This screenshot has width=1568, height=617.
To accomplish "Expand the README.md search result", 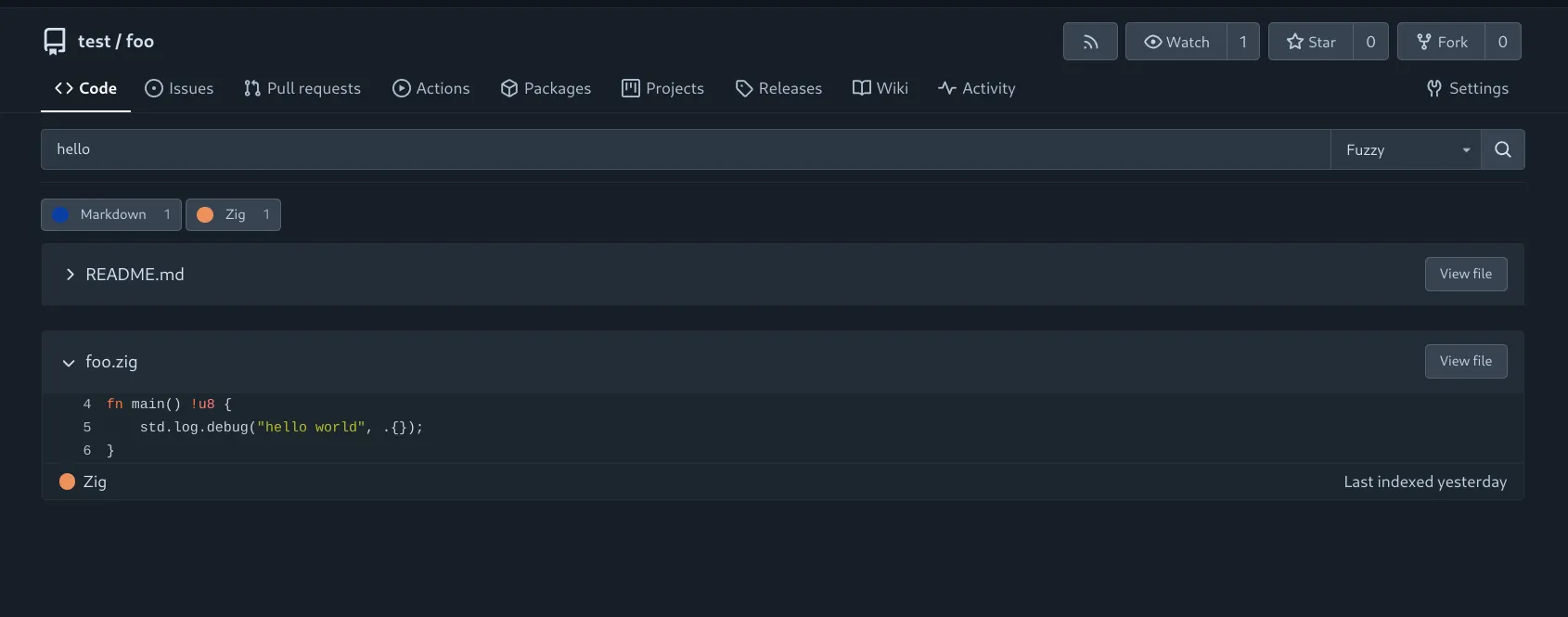I will [x=70, y=274].
